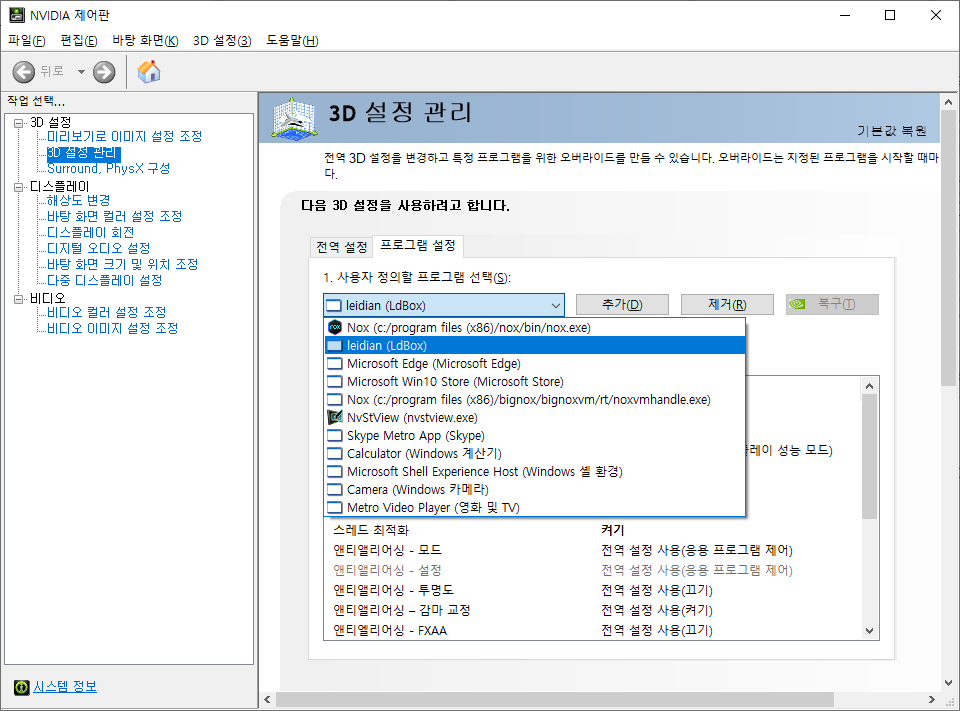Click main pane vertical scroll-down arrow
This screenshot has height=711, width=960.
coord(948,683)
